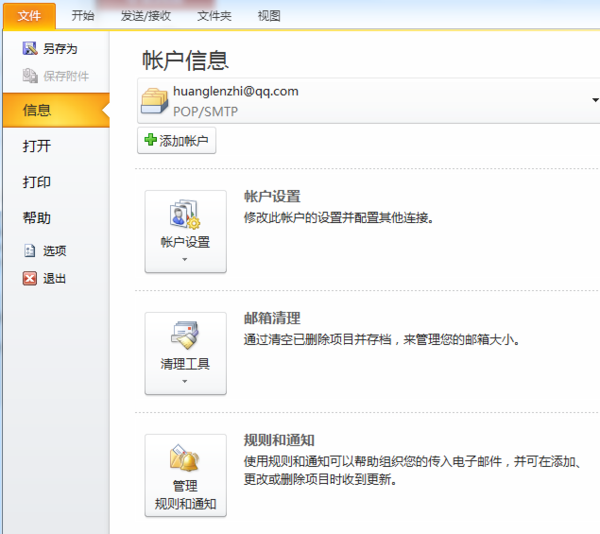Click the 另存为 save icon
Screen dimensions: 600x534
30,49
